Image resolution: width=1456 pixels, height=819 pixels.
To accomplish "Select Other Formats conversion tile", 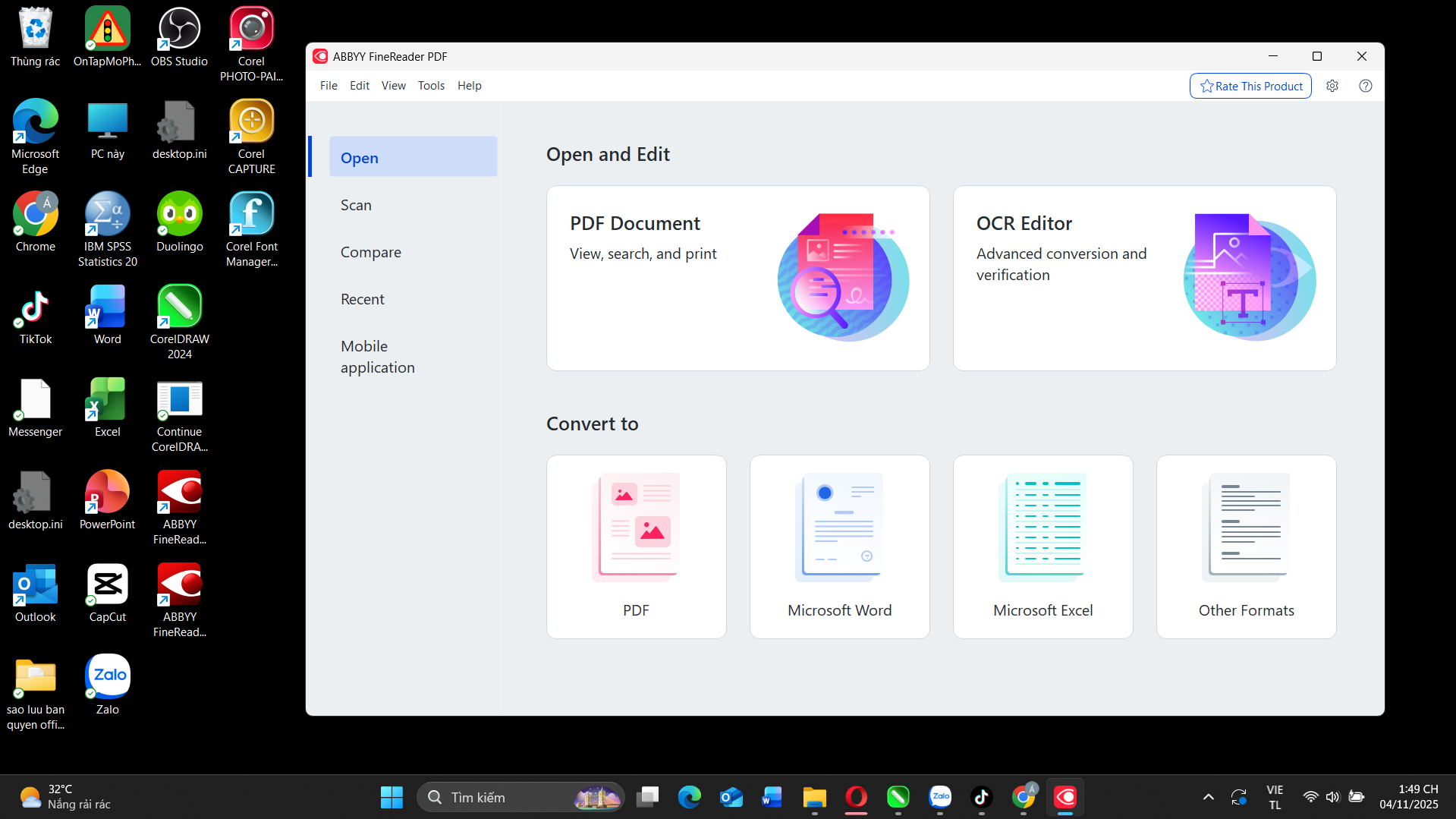I will tap(1246, 547).
